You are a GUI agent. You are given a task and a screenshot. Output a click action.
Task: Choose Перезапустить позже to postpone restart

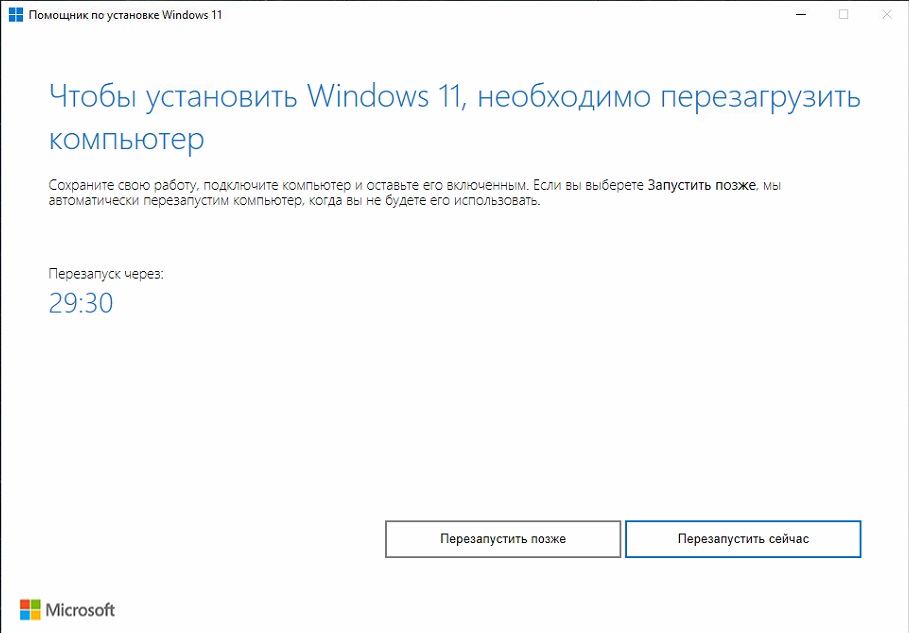click(x=503, y=539)
